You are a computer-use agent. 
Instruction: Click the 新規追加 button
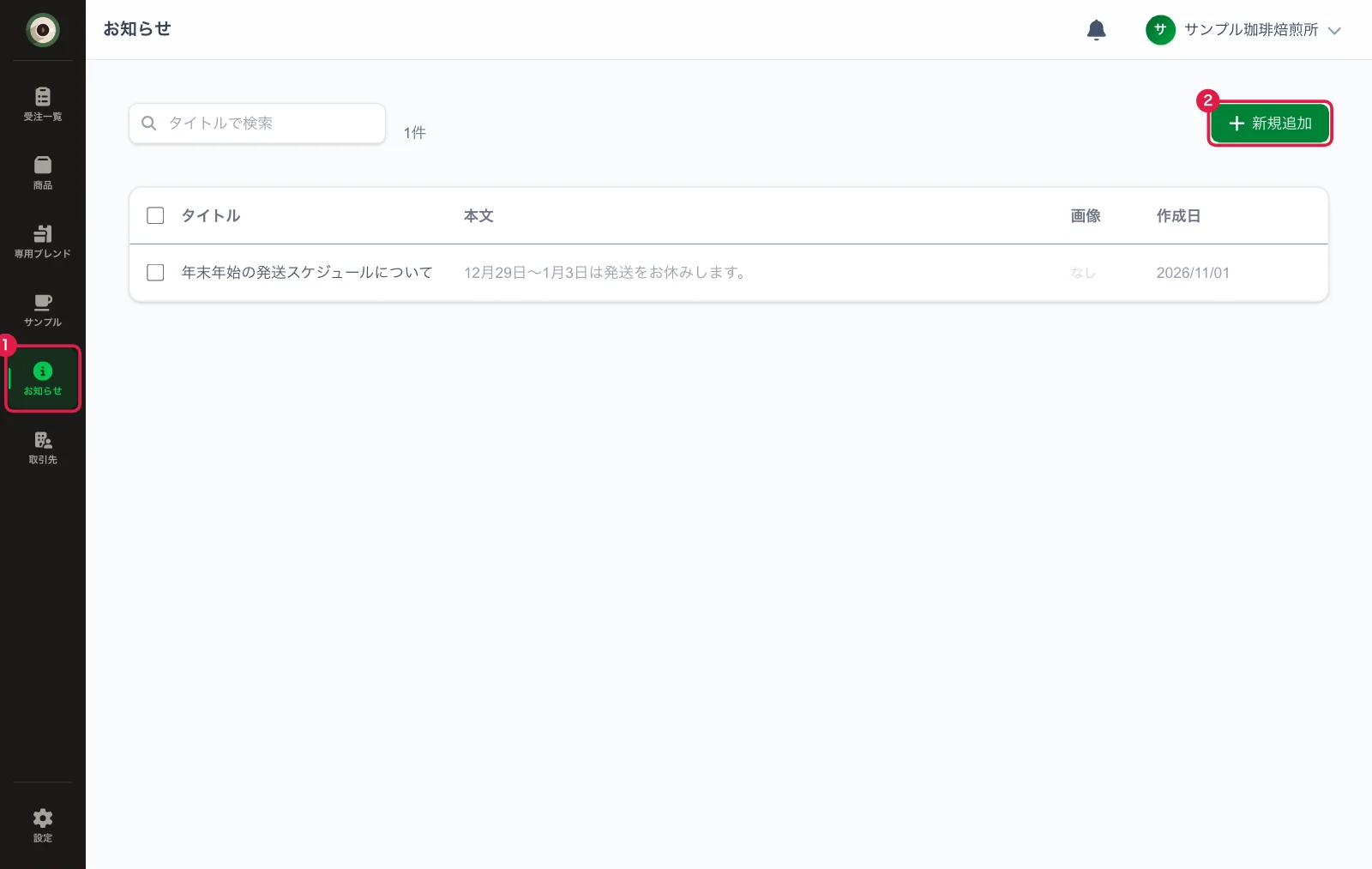1270,124
